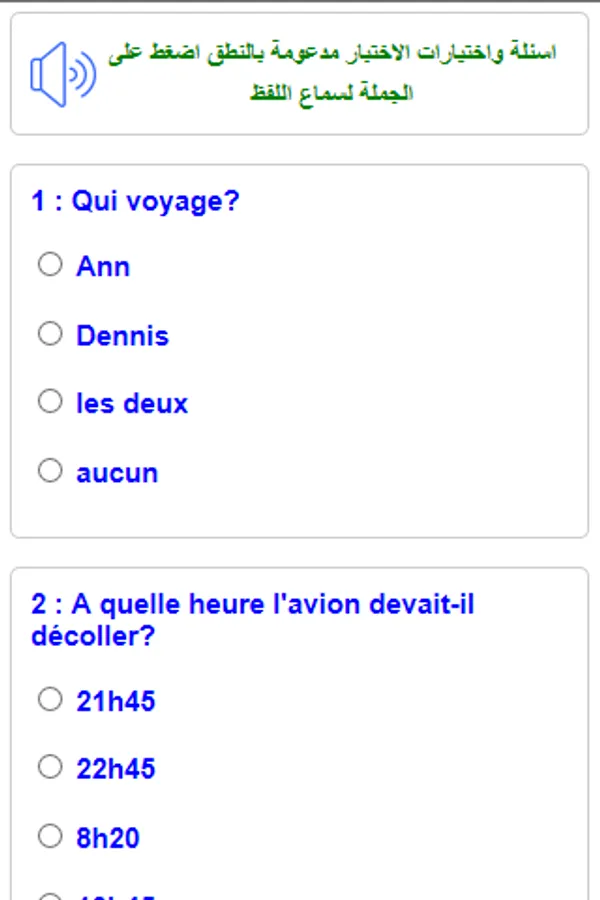Click the green Arabic instruction text
The image size is (600, 900).
click(x=332, y=73)
